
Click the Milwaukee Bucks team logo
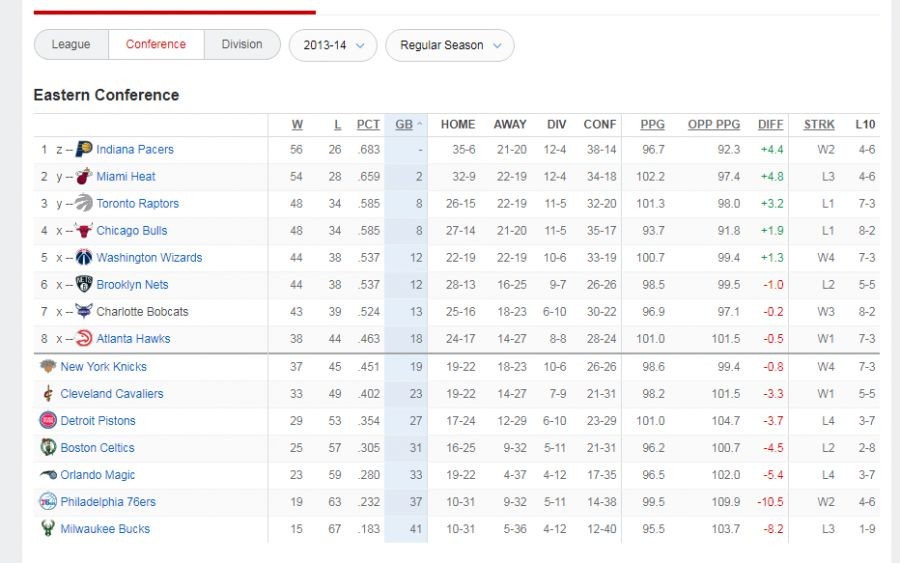[48, 528]
